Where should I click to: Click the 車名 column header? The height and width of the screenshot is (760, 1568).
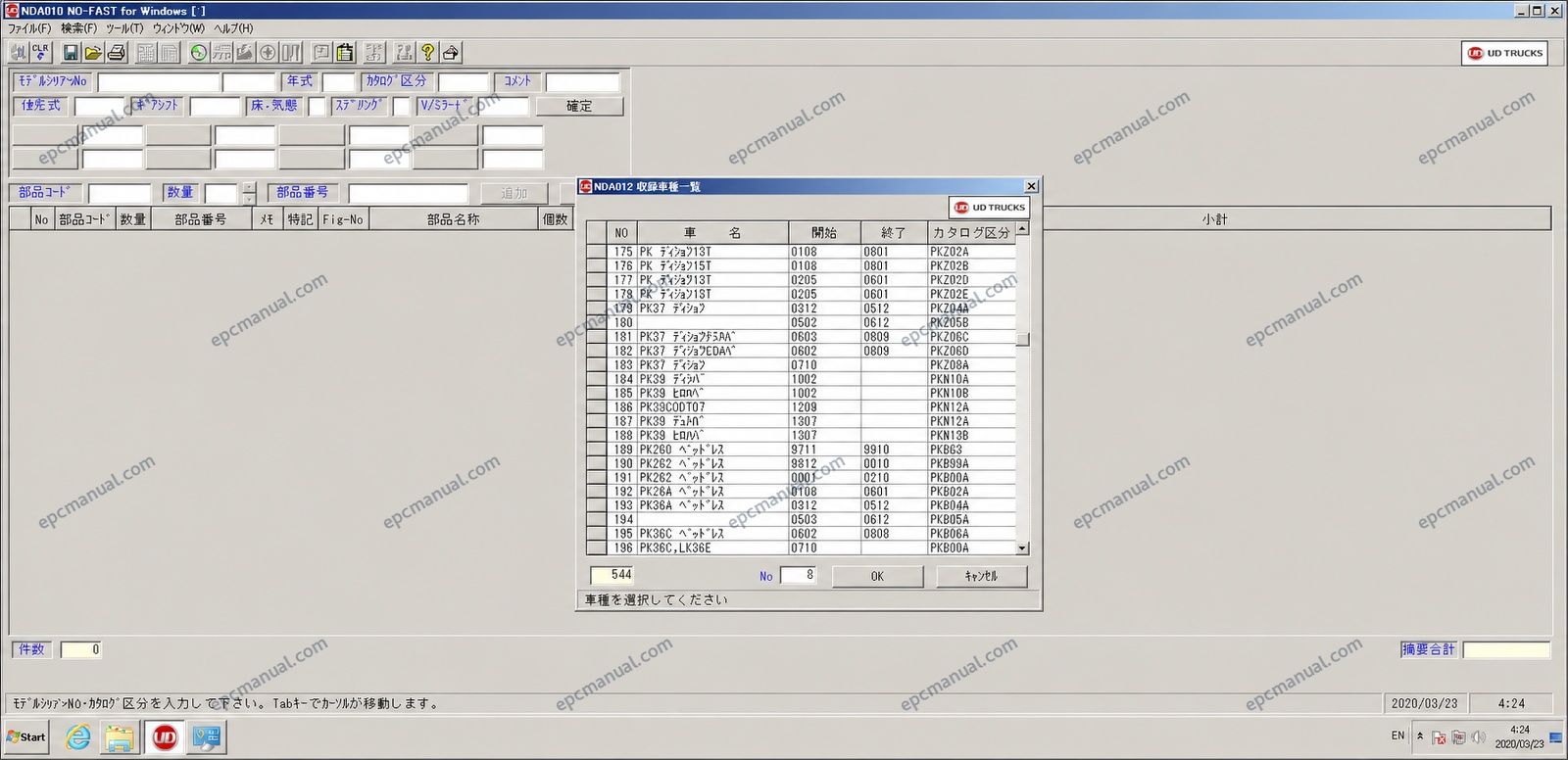pyautogui.click(x=712, y=233)
